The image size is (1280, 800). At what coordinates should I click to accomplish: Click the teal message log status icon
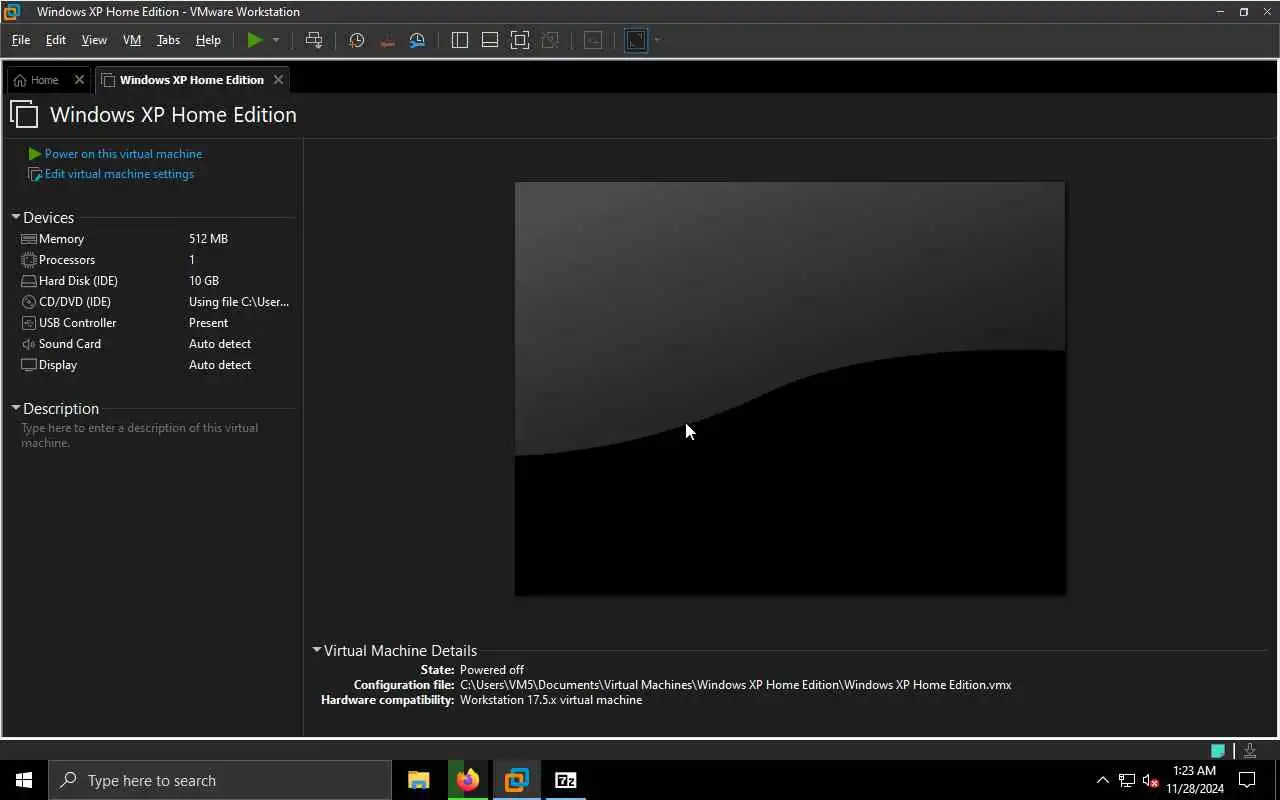[1218, 750]
